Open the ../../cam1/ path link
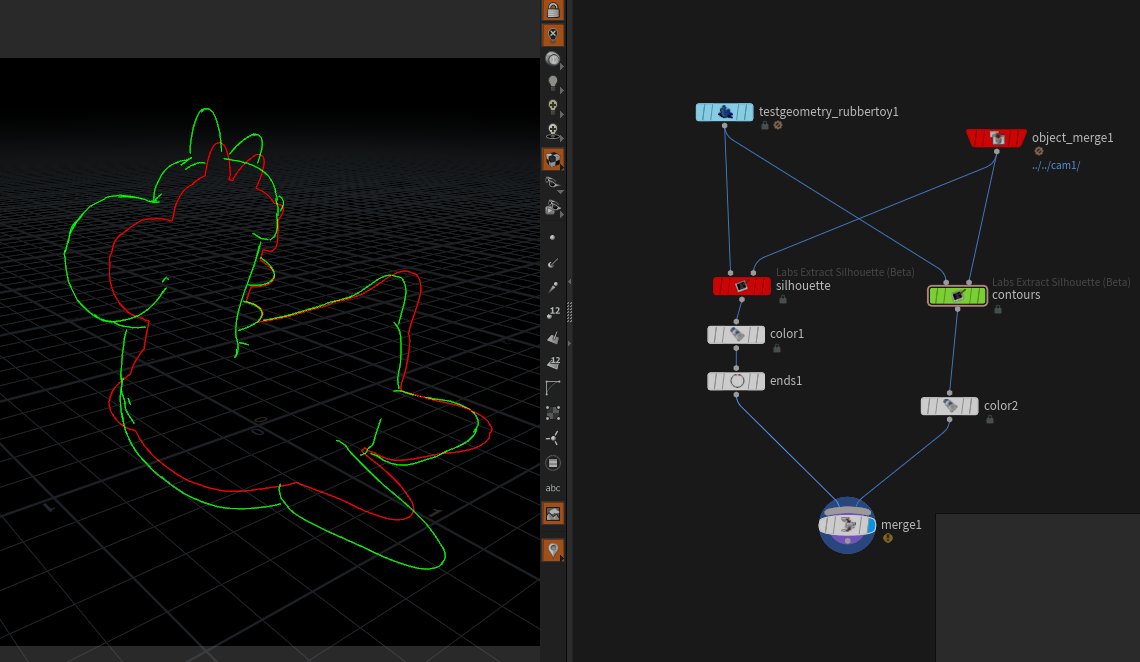 click(x=1056, y=166)
